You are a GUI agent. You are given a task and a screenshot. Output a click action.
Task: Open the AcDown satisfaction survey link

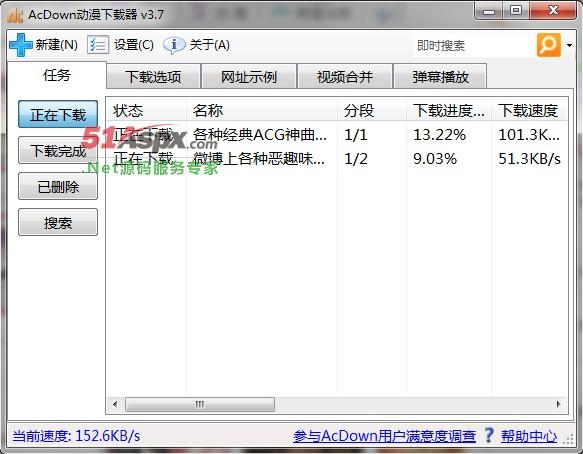[384, 436]
